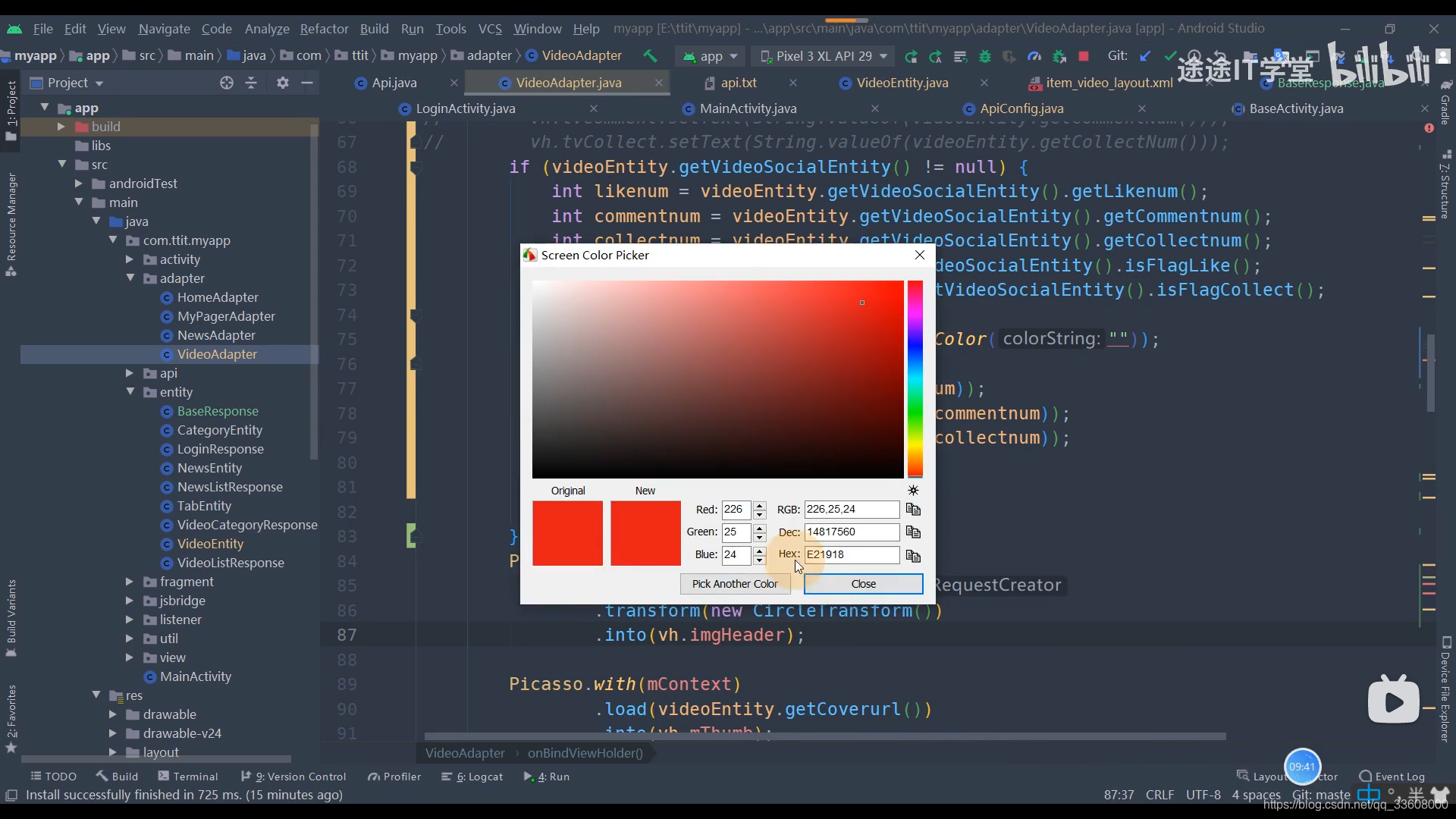Click the VCS menu icon in toolbar
This screenshot has height=819, width=1456.
pyautogui.click(x=490, y=27)
